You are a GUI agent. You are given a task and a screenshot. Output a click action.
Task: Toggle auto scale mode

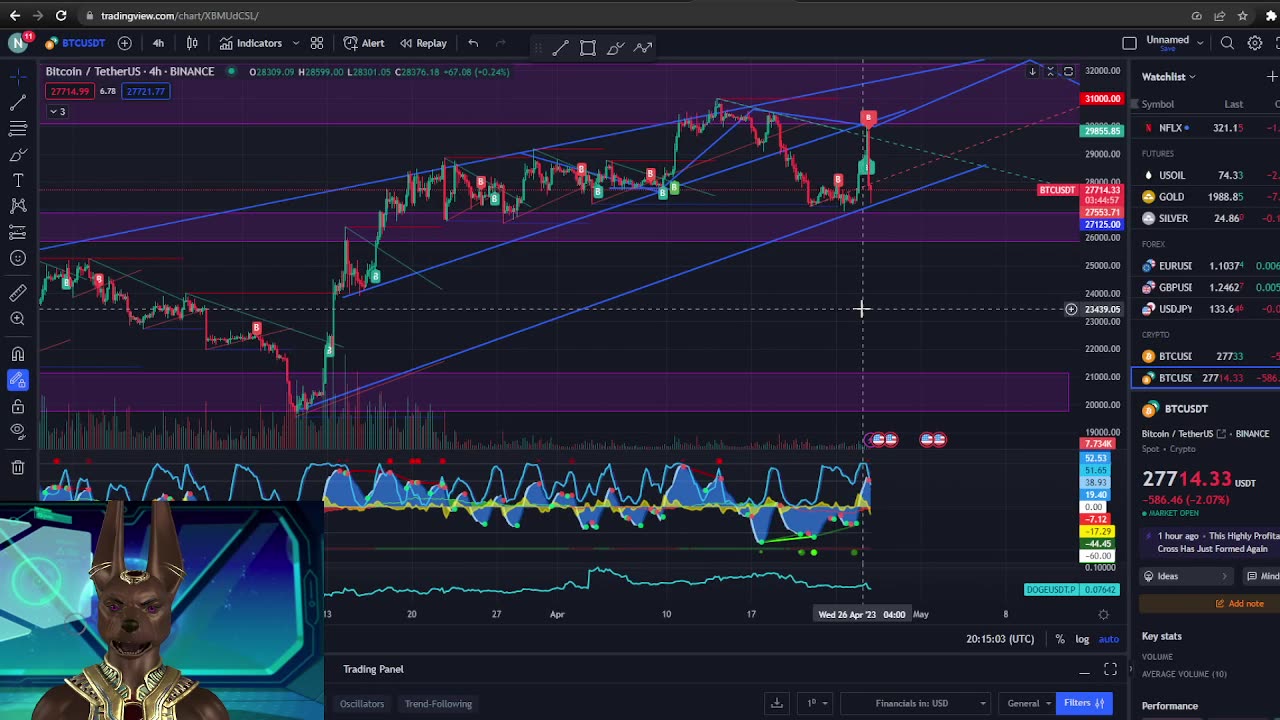(1108, 639)
